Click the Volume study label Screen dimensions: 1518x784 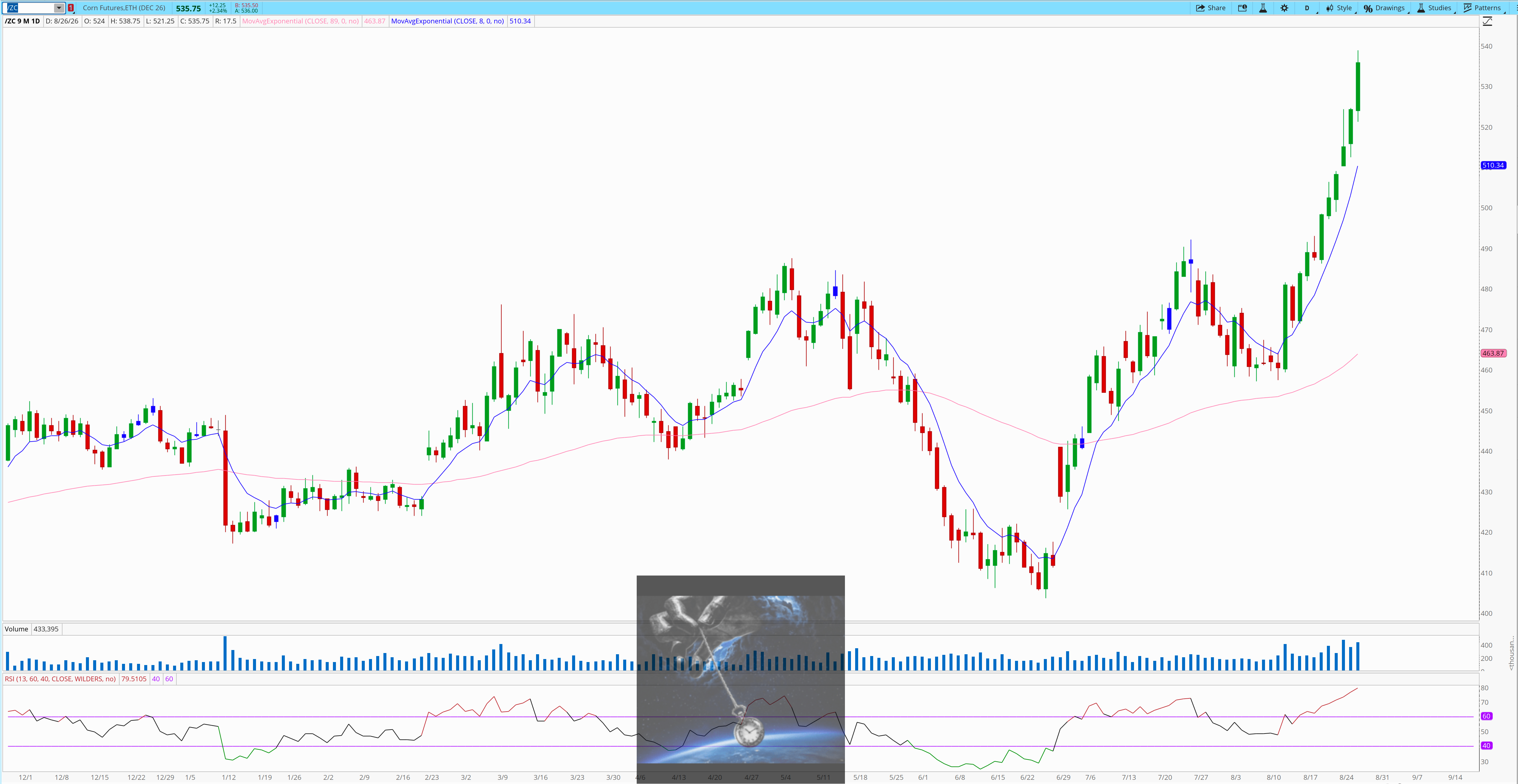tap(17, 629)
